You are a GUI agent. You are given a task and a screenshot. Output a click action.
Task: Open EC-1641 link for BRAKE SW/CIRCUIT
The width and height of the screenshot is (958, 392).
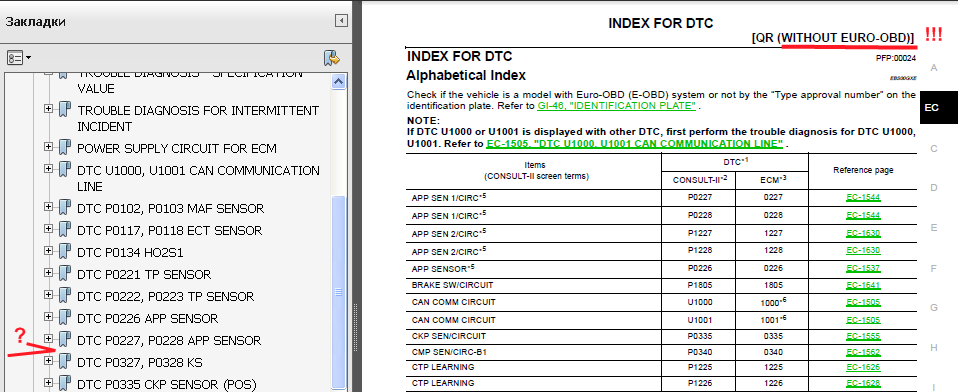[863, 285]
